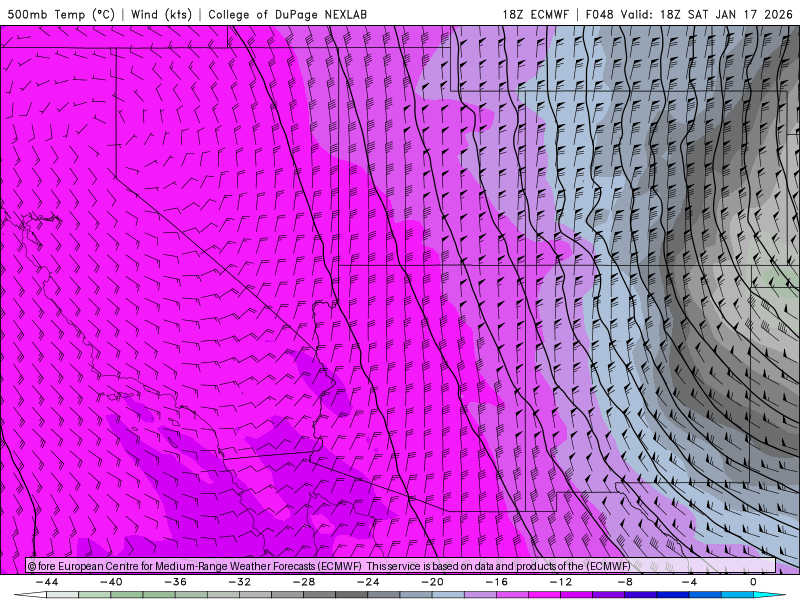
Task: Click the "F048" forecast hour label
Action: tap(599, 14)
